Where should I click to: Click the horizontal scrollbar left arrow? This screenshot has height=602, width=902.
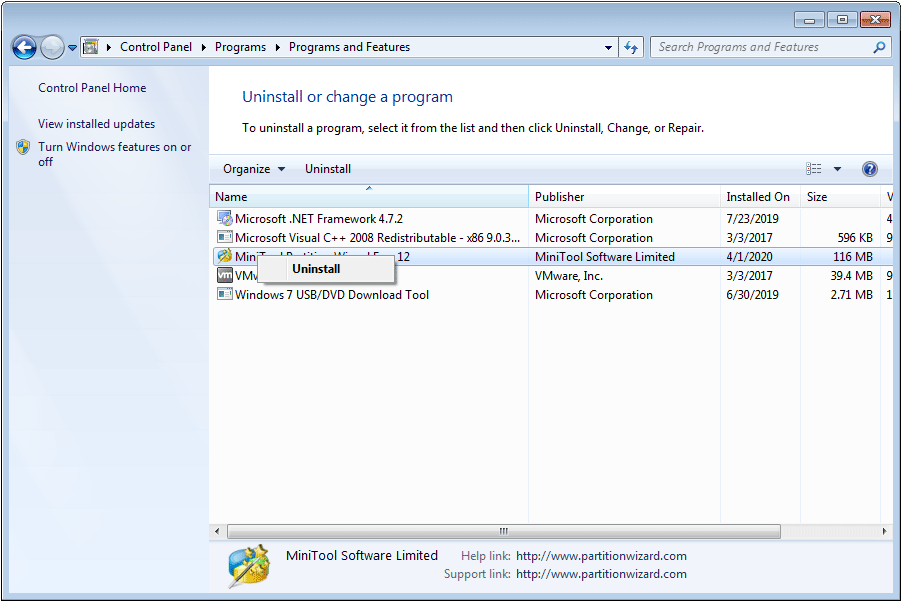[217, 531]
